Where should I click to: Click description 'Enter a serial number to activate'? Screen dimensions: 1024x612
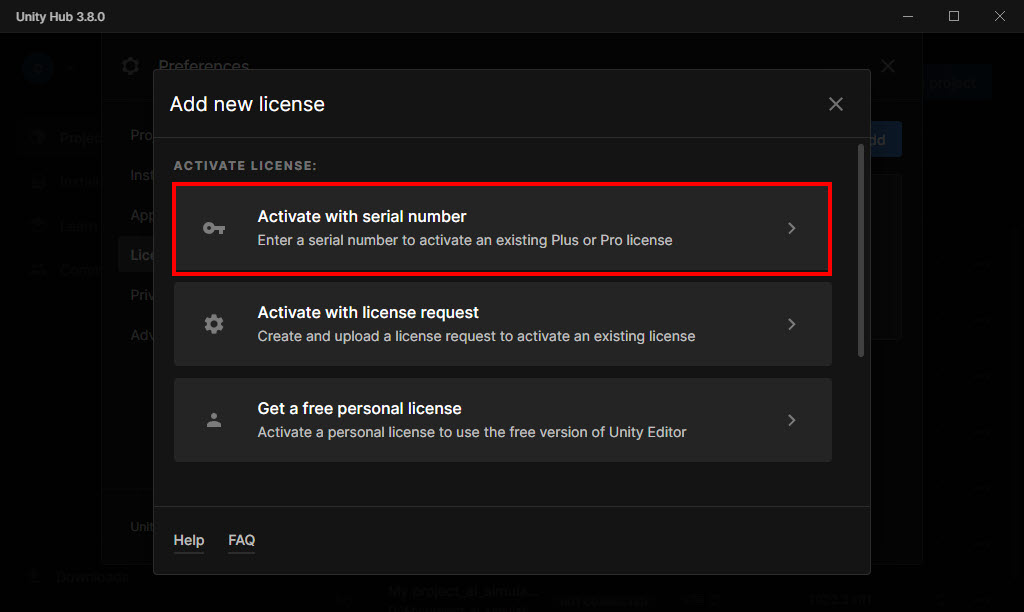(464, 240)
